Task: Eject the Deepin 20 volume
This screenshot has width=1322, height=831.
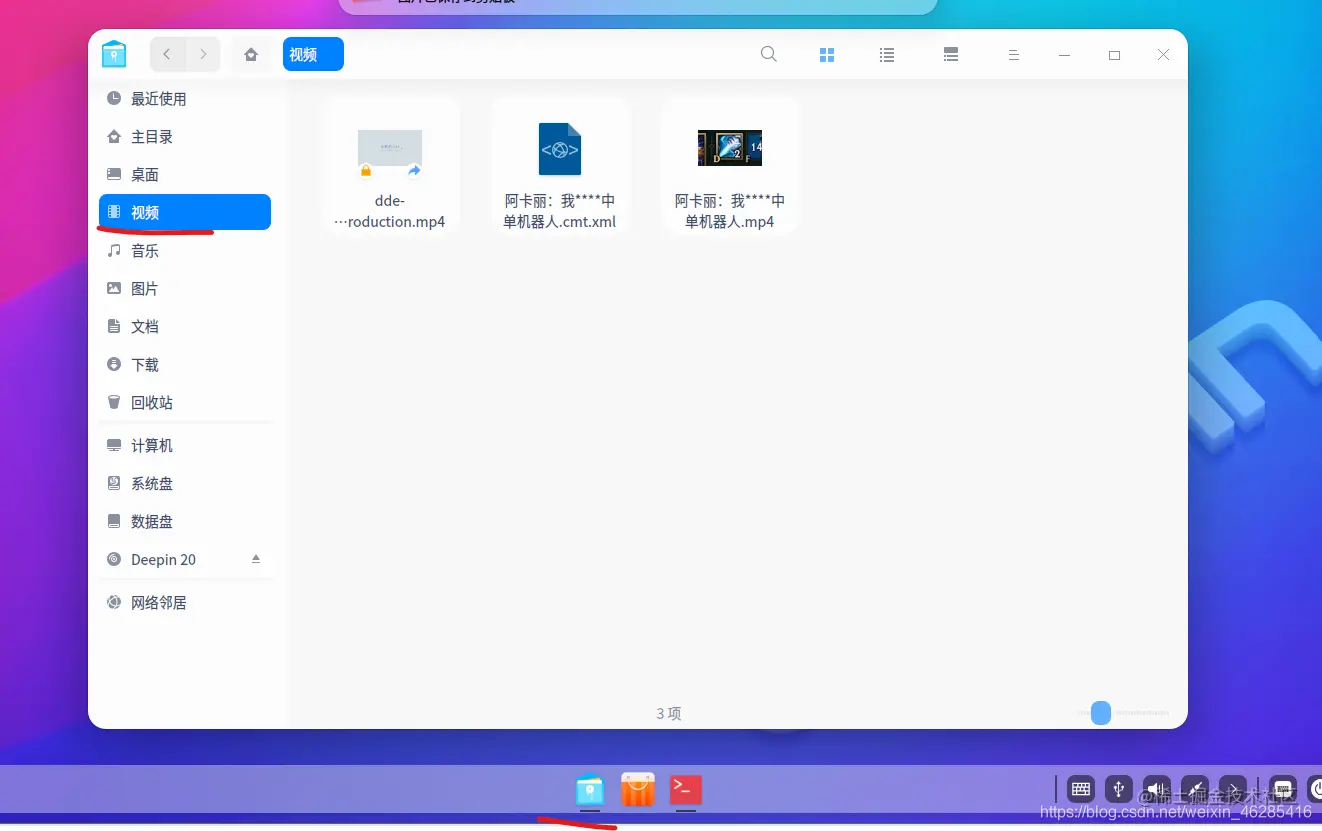Action: (256, 559)
